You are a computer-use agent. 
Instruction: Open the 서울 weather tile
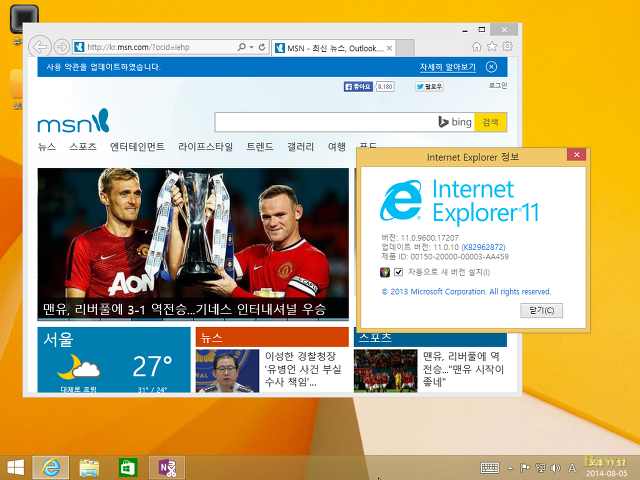pyautogui.click(x=114, y=360)
